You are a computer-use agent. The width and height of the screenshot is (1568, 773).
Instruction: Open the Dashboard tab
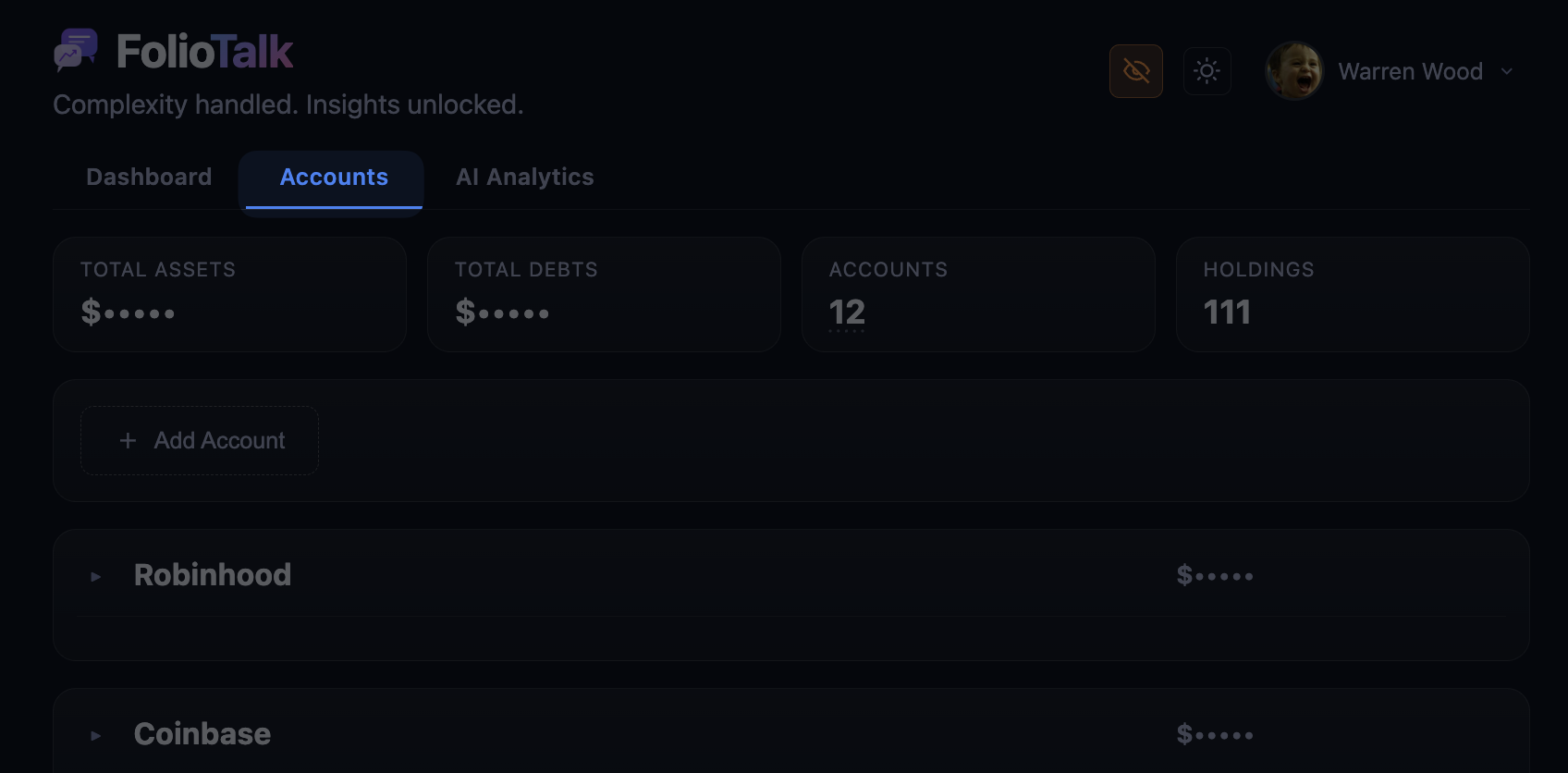click(149, 178)
